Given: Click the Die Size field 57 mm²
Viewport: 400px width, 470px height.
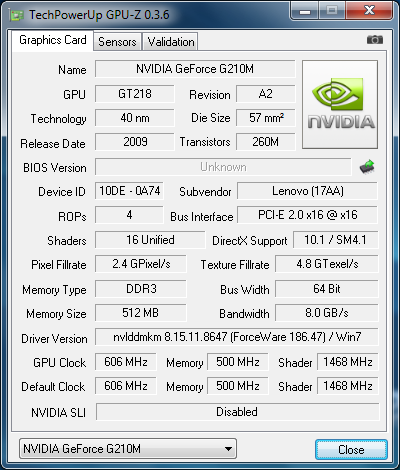Looking at the screenshot, I should tap(266, 118).
